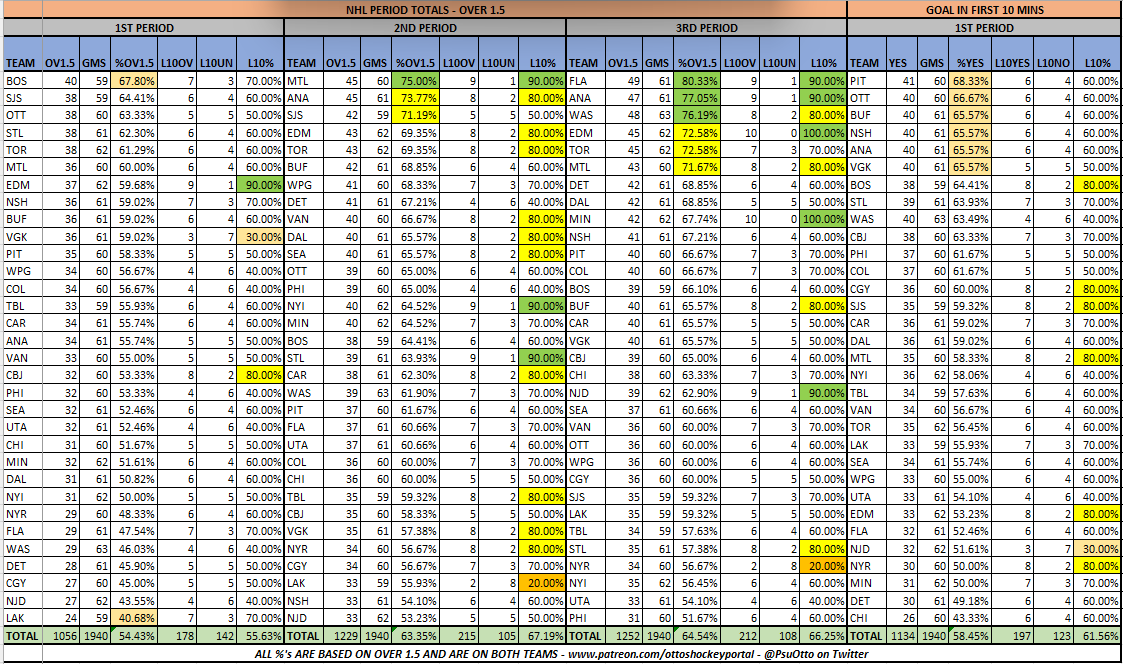Click total L10UN value 142
This screenshot has height=664, width=1123.
[216, 635]
